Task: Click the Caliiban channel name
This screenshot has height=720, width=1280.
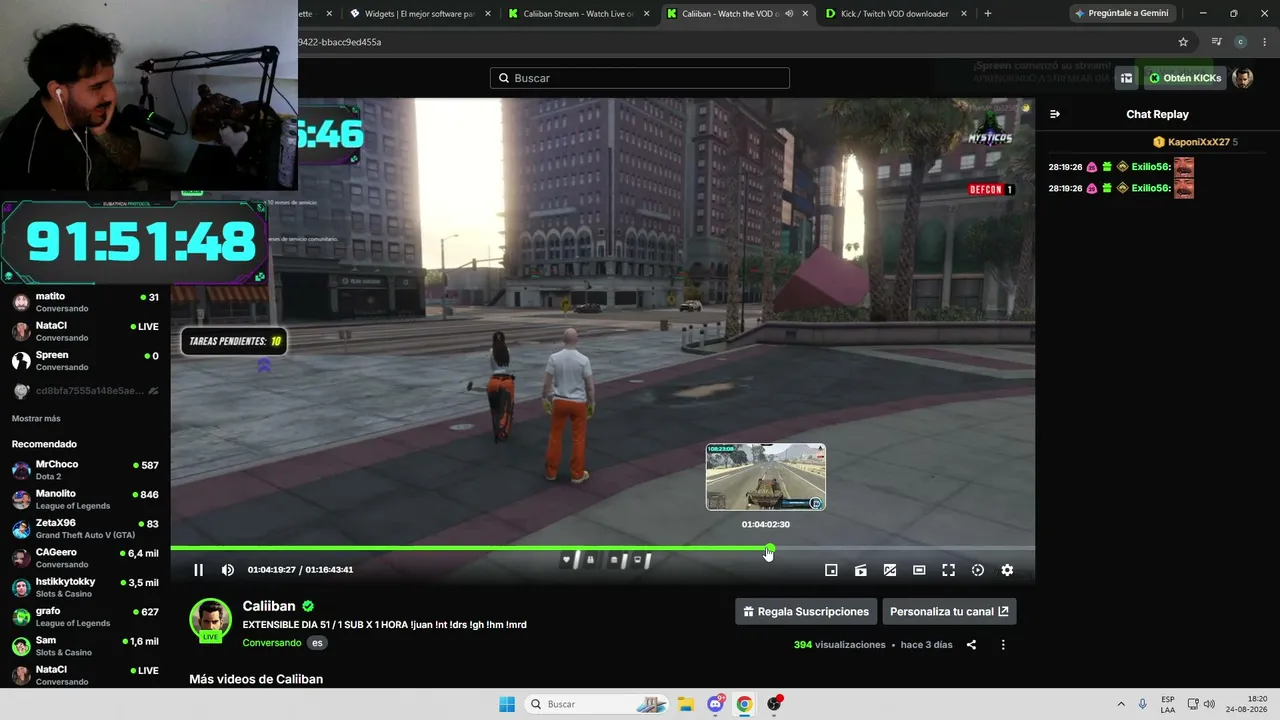Action: tap(269, 606)
